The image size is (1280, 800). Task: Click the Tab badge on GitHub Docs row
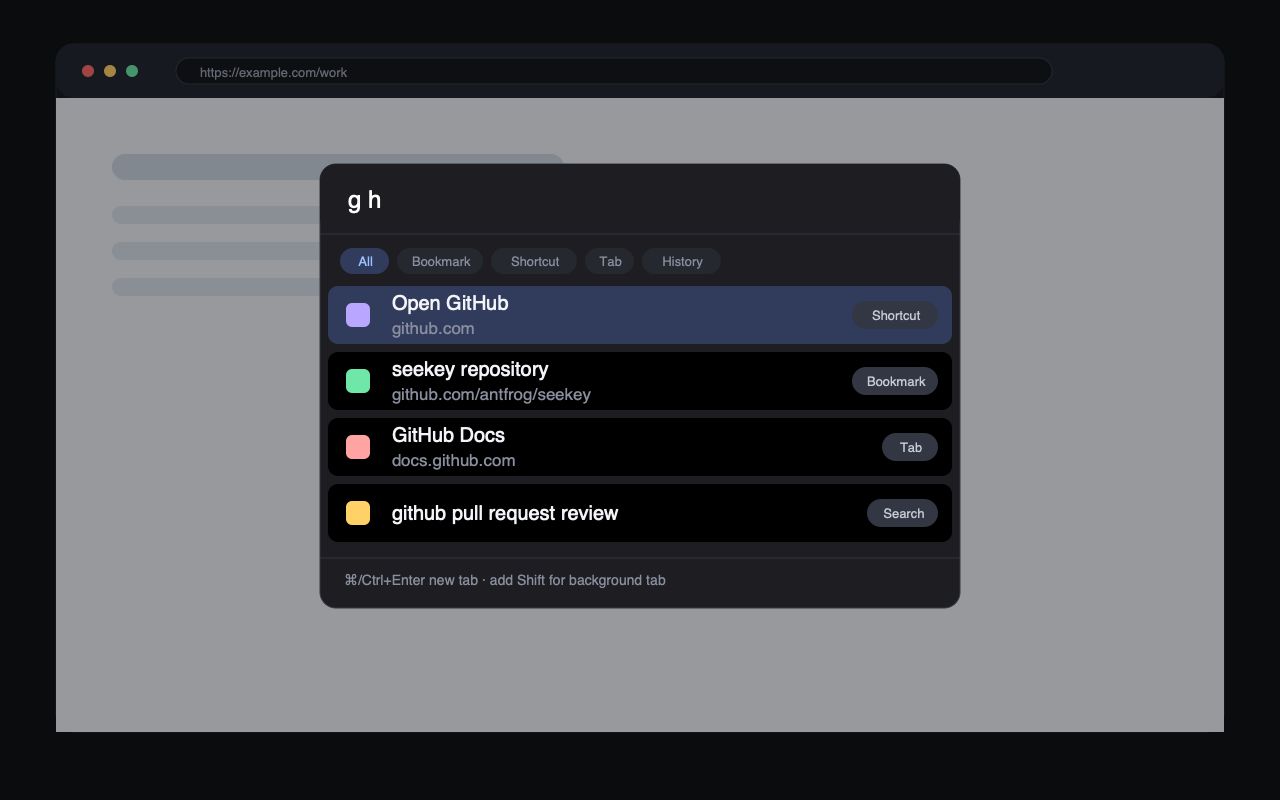(x=910, y=447)
